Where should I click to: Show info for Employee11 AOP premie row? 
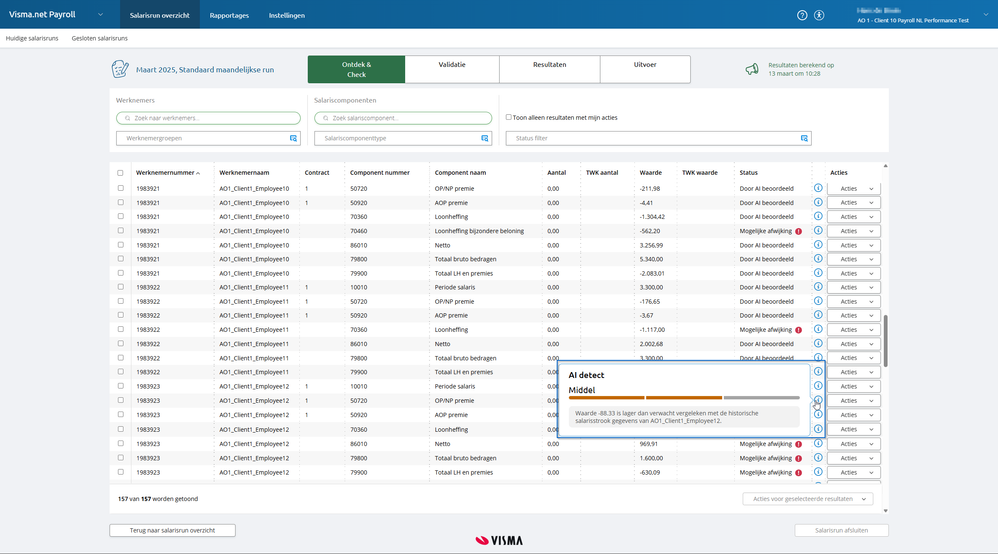point(818,315)
